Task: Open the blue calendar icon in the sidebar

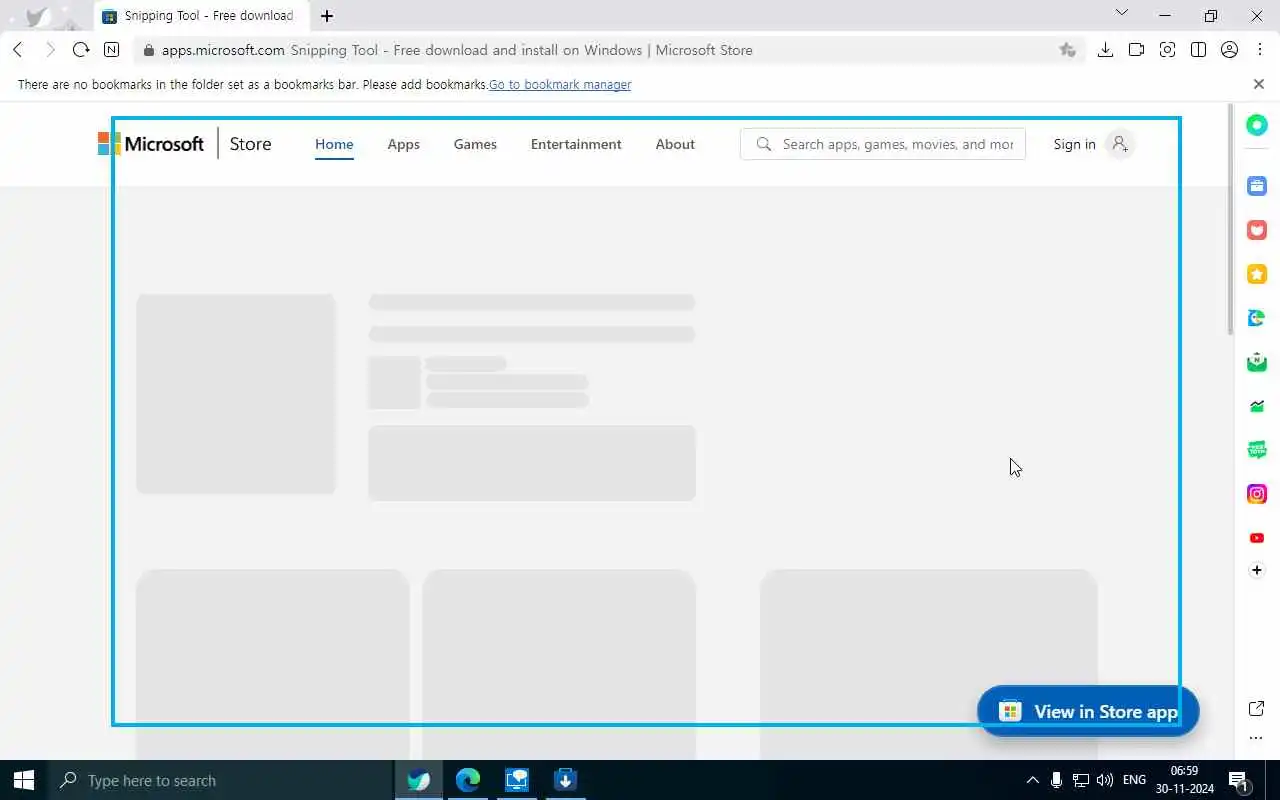Action: pyautogui.click(x=1257, y=186)
